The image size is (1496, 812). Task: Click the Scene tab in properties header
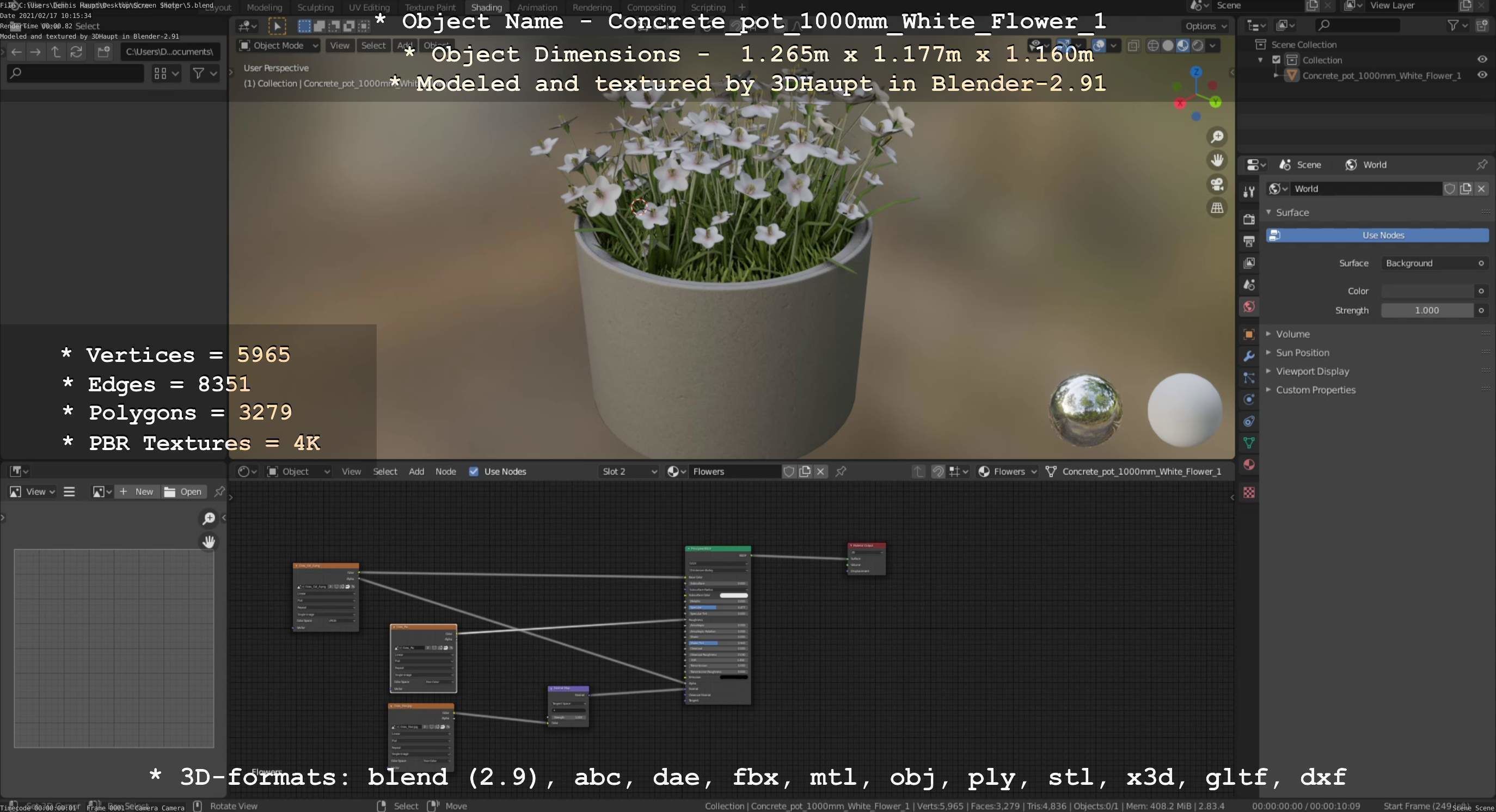tap(1299, 165)
